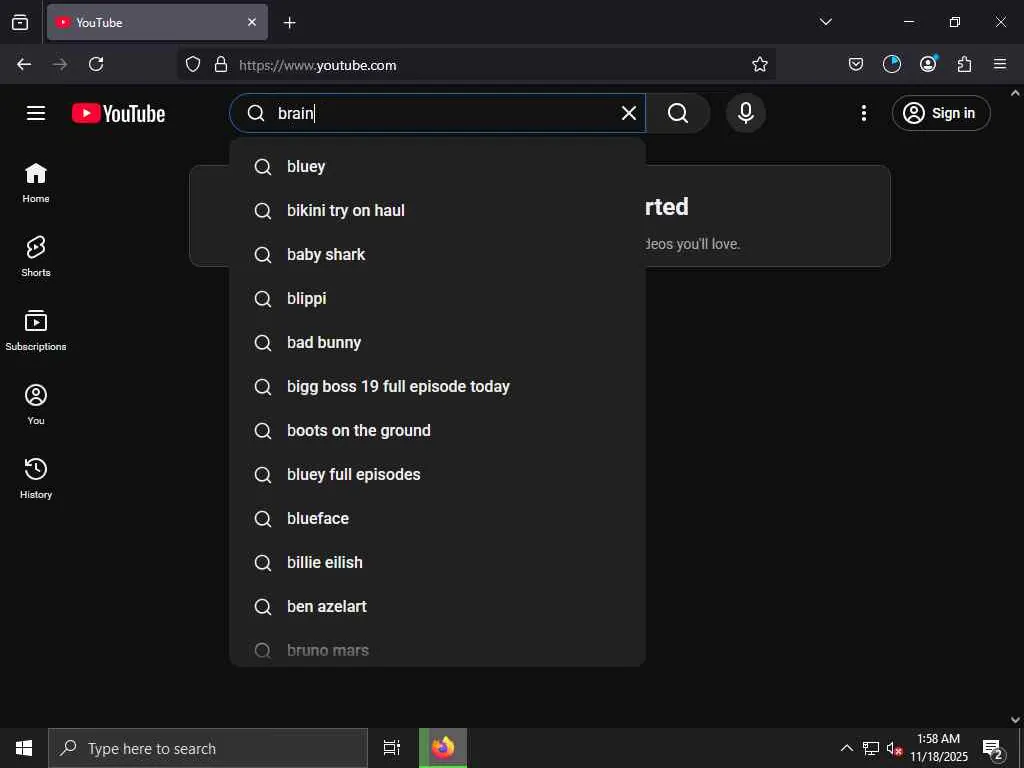Click the blue circular toolbar extension icon

[x=891, y=64]
